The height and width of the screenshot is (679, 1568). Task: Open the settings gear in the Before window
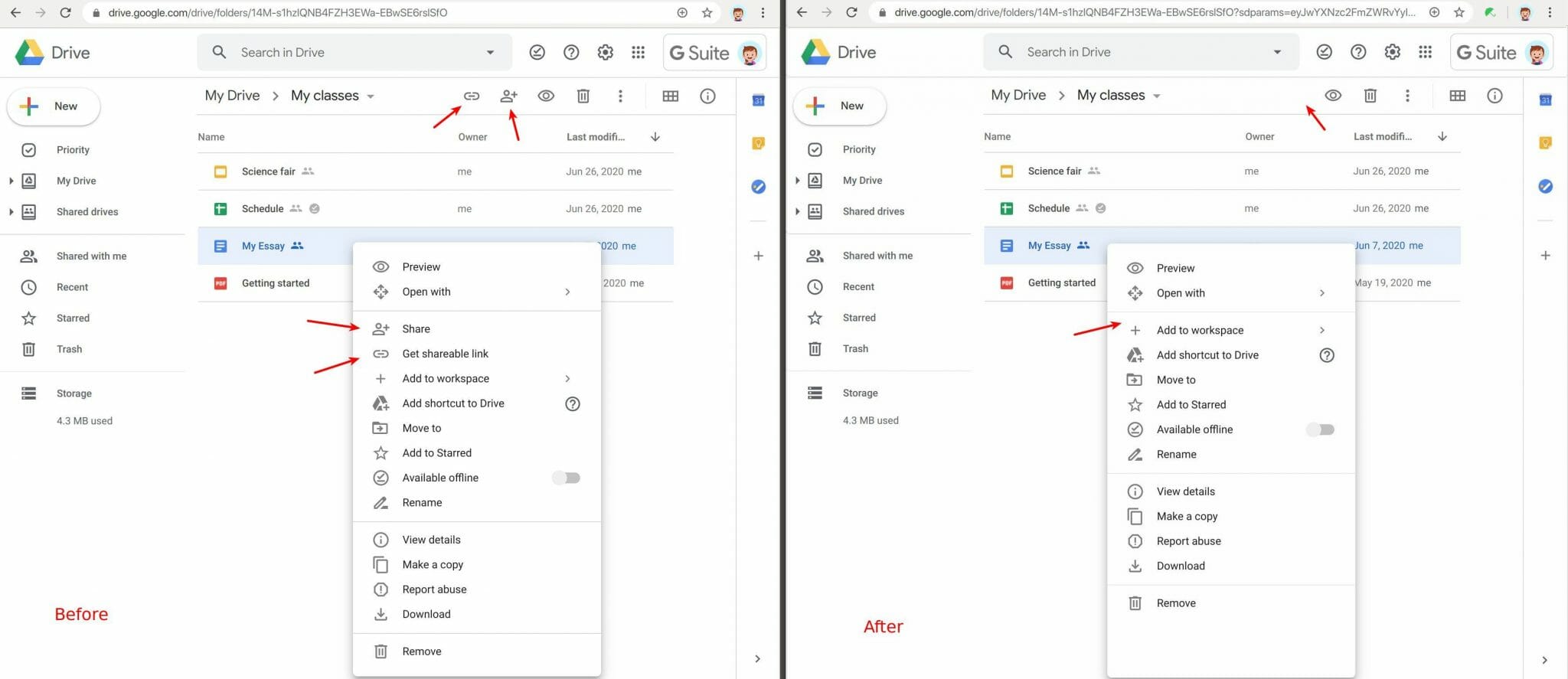[605, 52]
